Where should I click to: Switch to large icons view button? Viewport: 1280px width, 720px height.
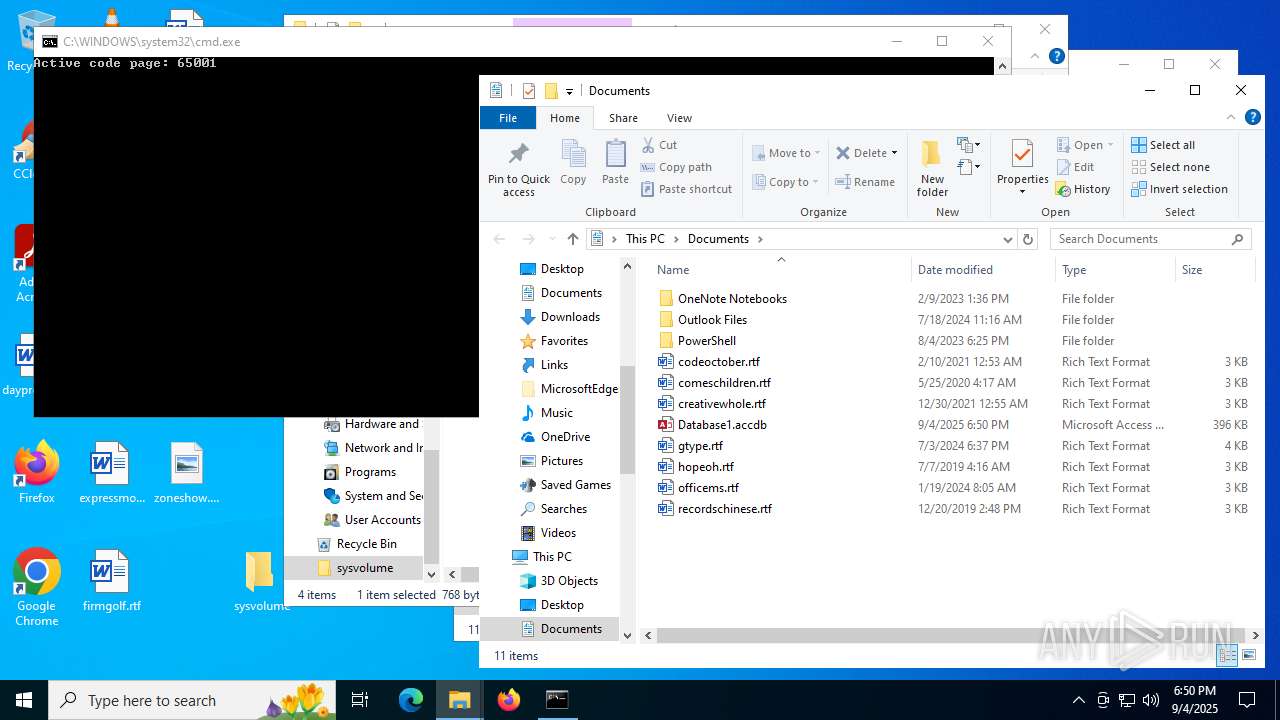coord(1249,655)
